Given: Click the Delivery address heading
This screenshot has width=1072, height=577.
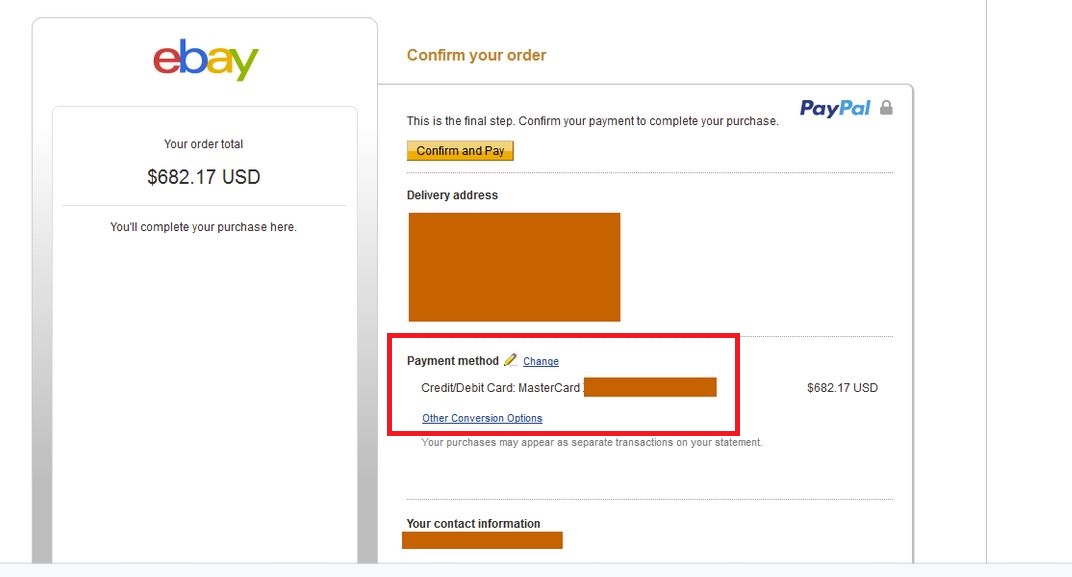Looking at the screenshot, I should (x=452, y=195).
